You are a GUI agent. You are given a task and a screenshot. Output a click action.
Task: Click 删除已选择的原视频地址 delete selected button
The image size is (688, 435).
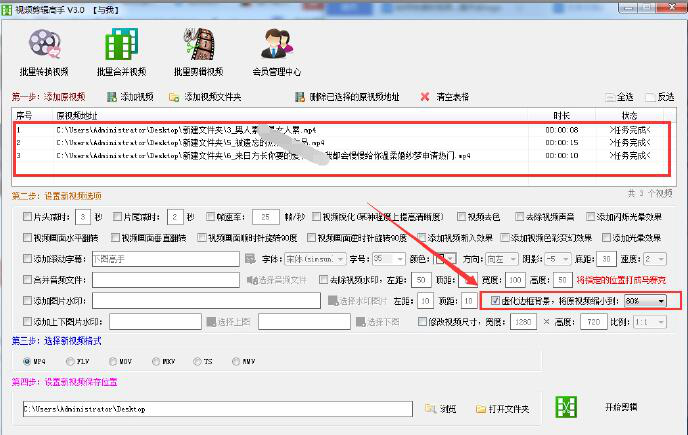click(x=347, y=97)
